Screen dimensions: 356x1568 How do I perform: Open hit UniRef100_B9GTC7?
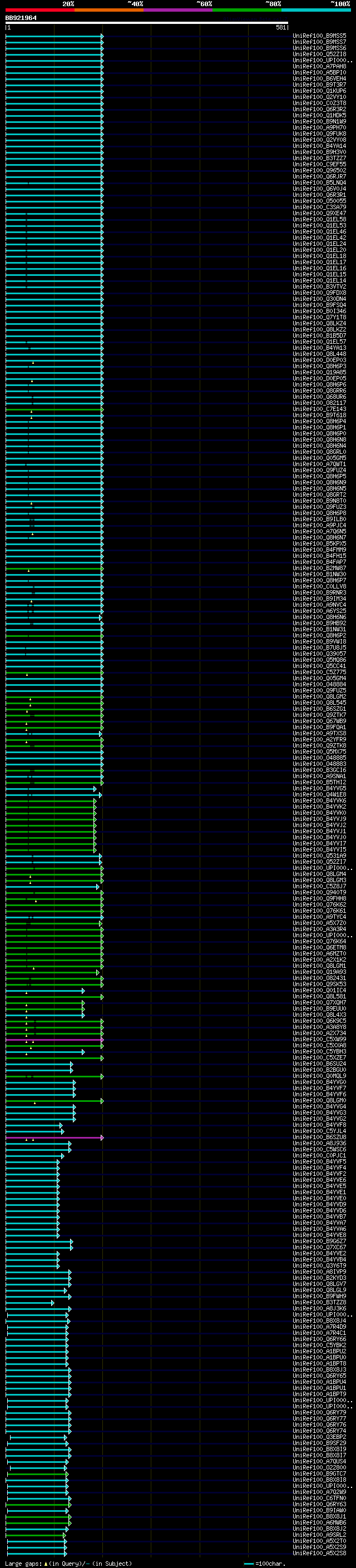[x=319, y=1473]
